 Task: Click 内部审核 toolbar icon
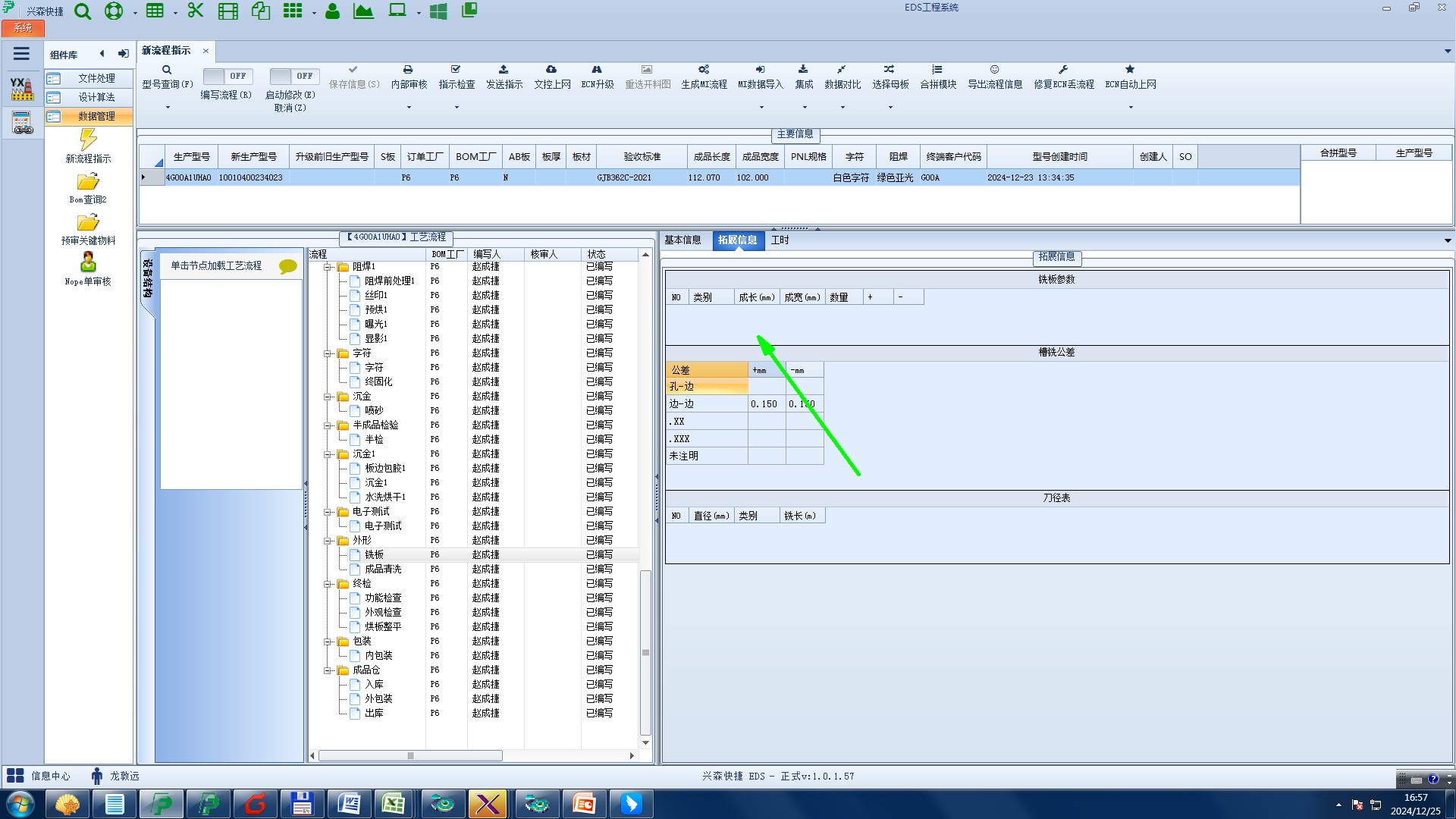tap(409, 76)
